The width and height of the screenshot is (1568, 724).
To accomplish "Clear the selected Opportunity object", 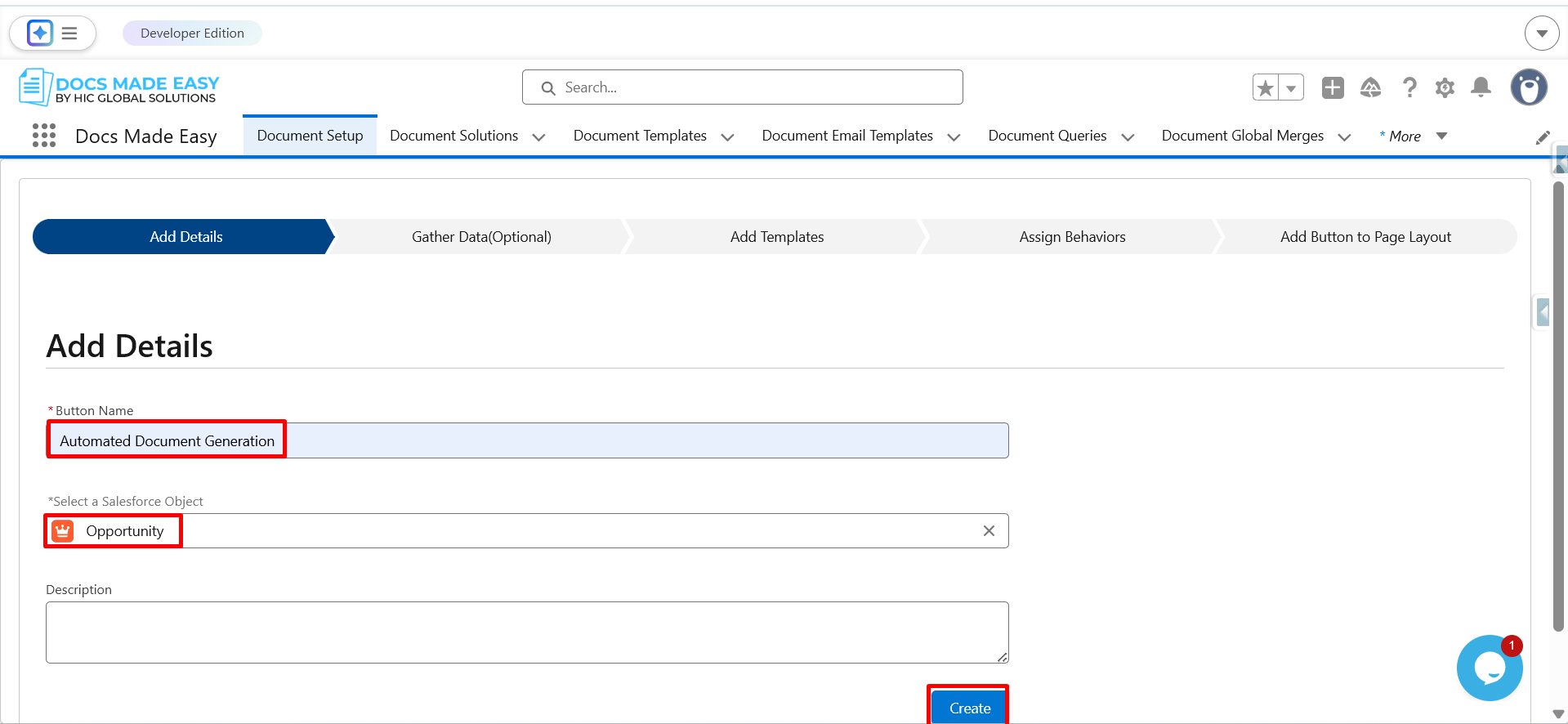I will pos(989,531).
